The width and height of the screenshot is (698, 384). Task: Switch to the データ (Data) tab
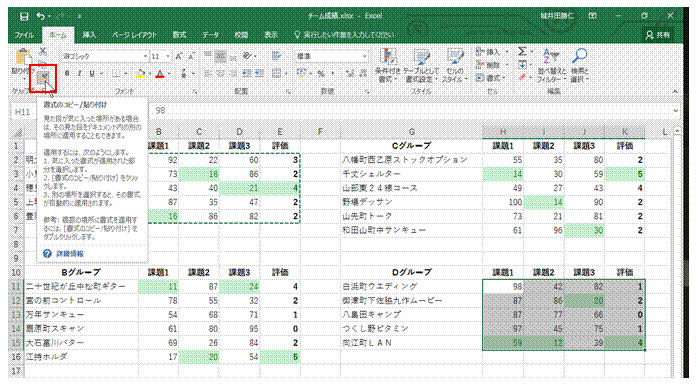tap(211, 35)
